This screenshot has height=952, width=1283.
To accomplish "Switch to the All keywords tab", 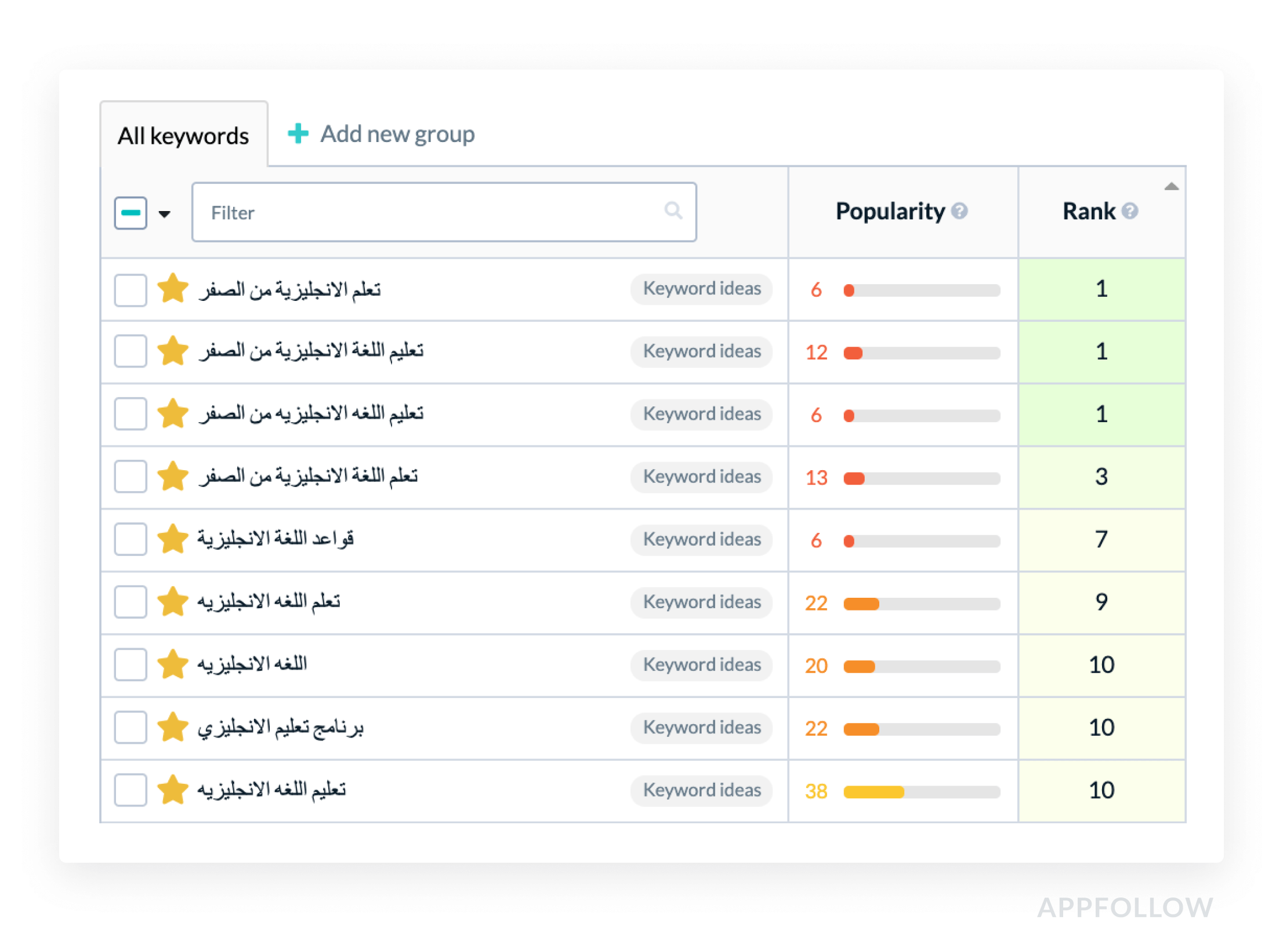I will [x=183, y=136].
